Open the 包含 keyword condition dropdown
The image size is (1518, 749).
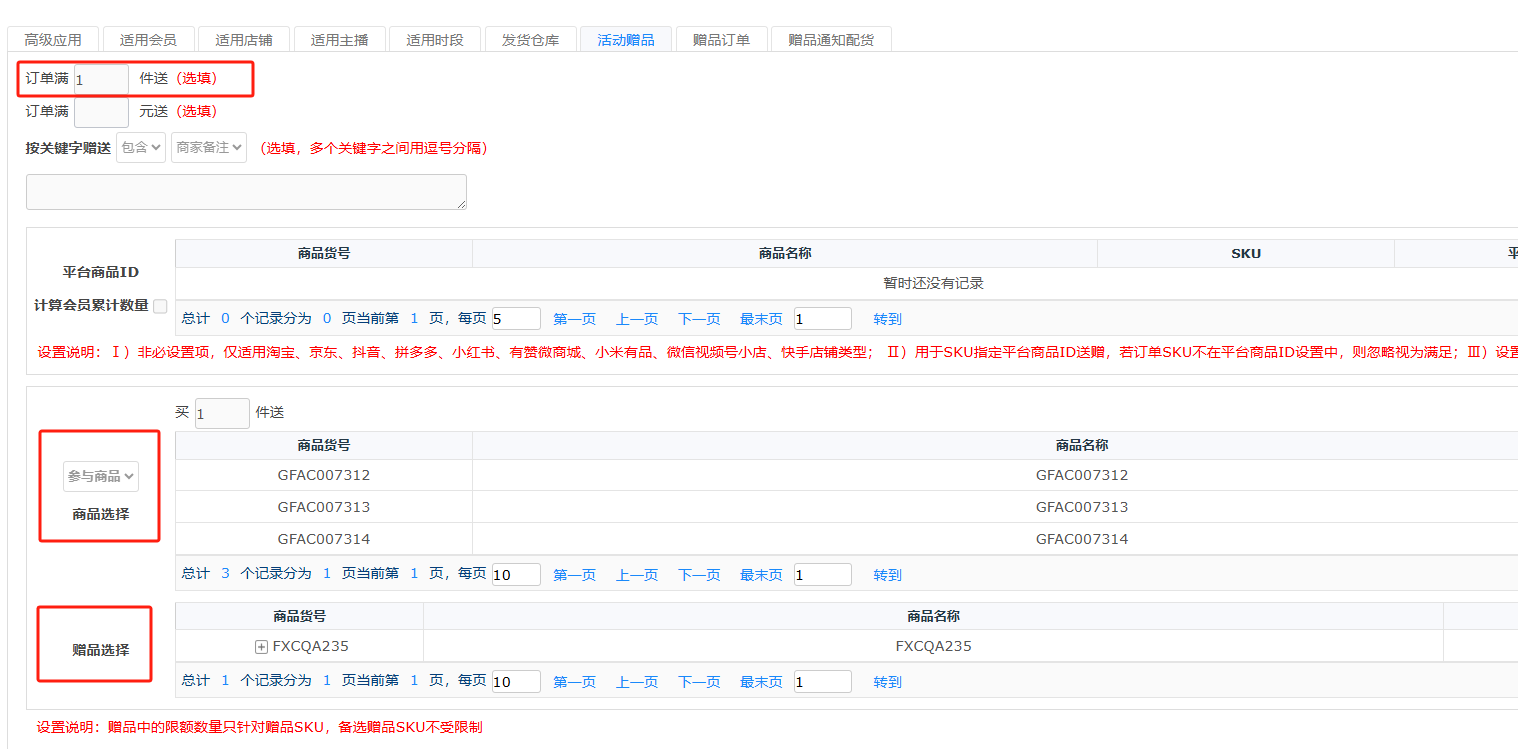[x=141, y=148]
